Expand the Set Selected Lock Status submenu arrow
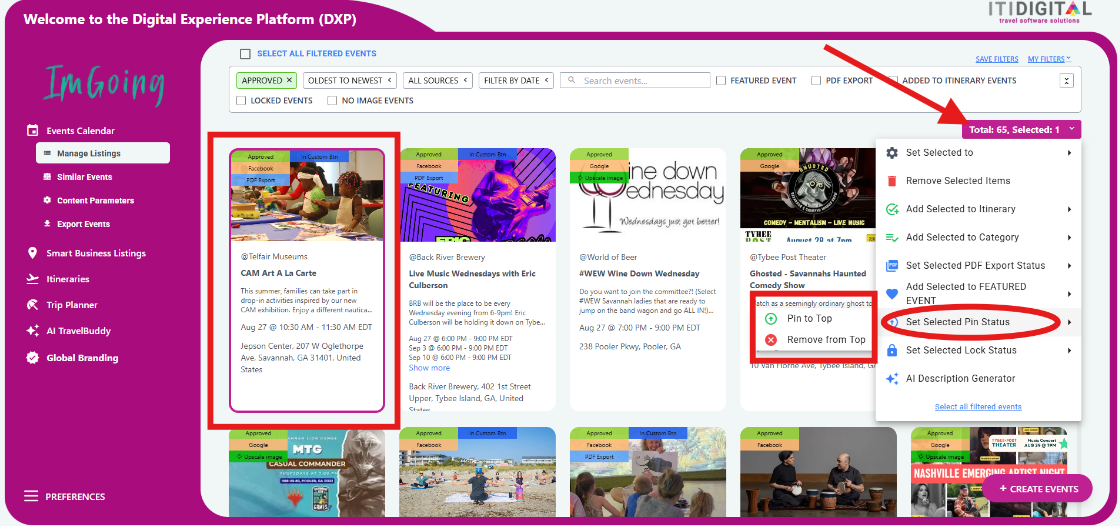 click(1069, 350)
